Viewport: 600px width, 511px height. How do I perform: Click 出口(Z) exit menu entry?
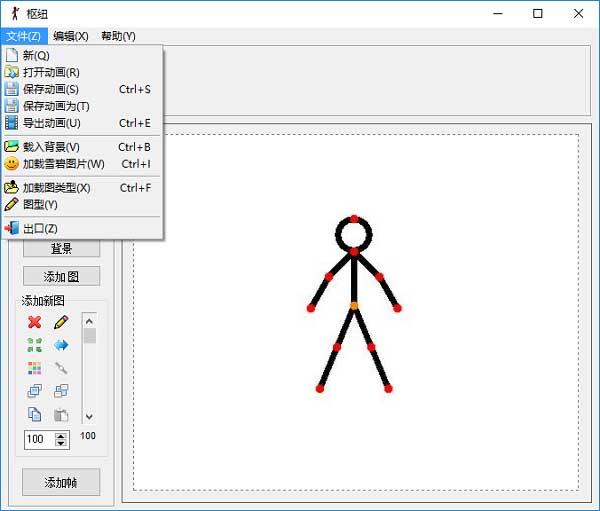(x=82, y=229)
